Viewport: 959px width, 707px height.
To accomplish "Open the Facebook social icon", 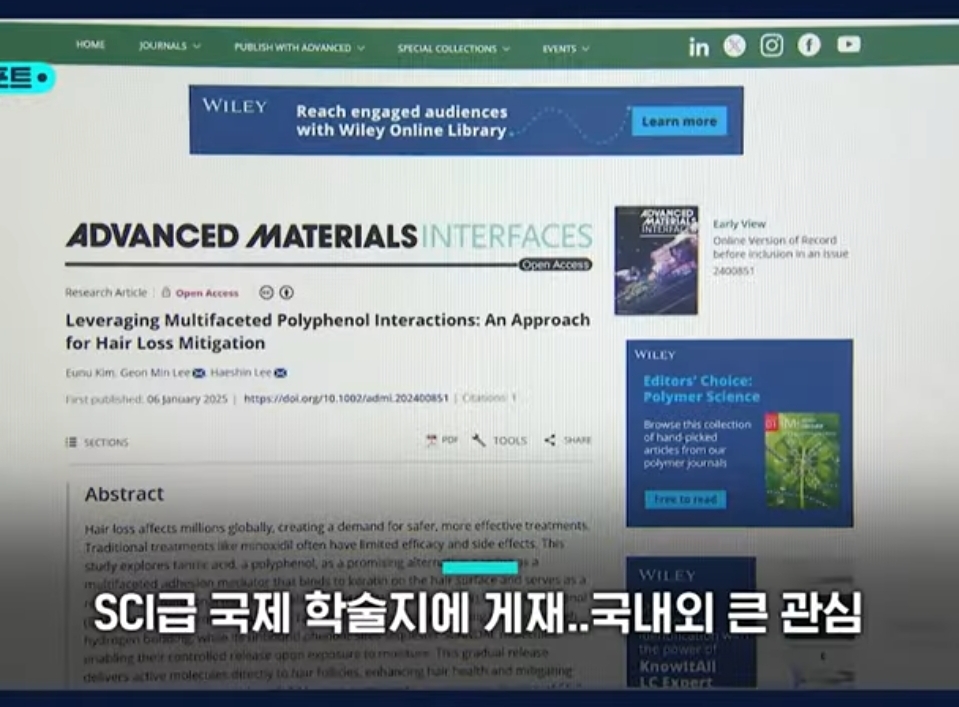I will 809,45.
